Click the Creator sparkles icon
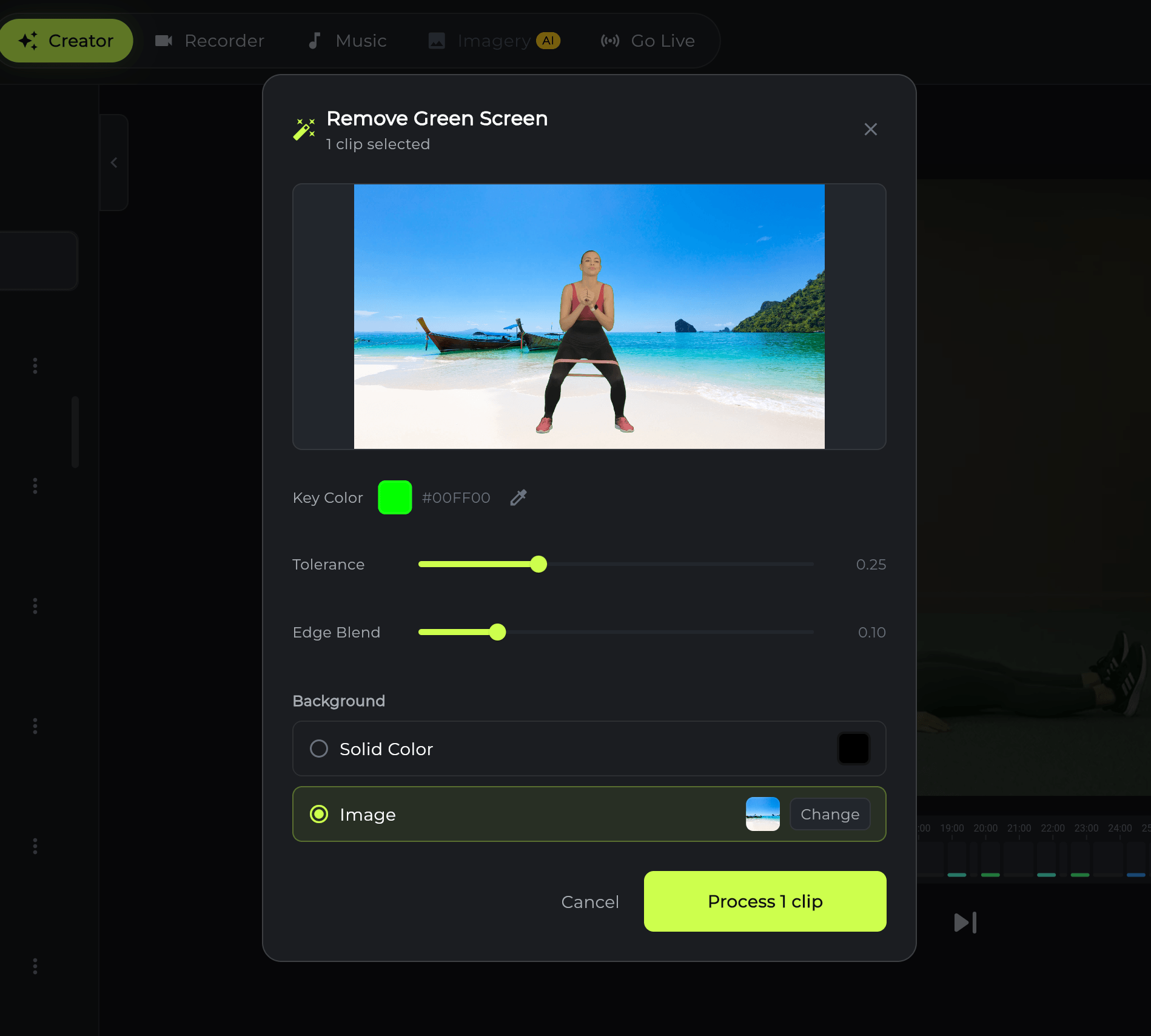 [27, 40]
